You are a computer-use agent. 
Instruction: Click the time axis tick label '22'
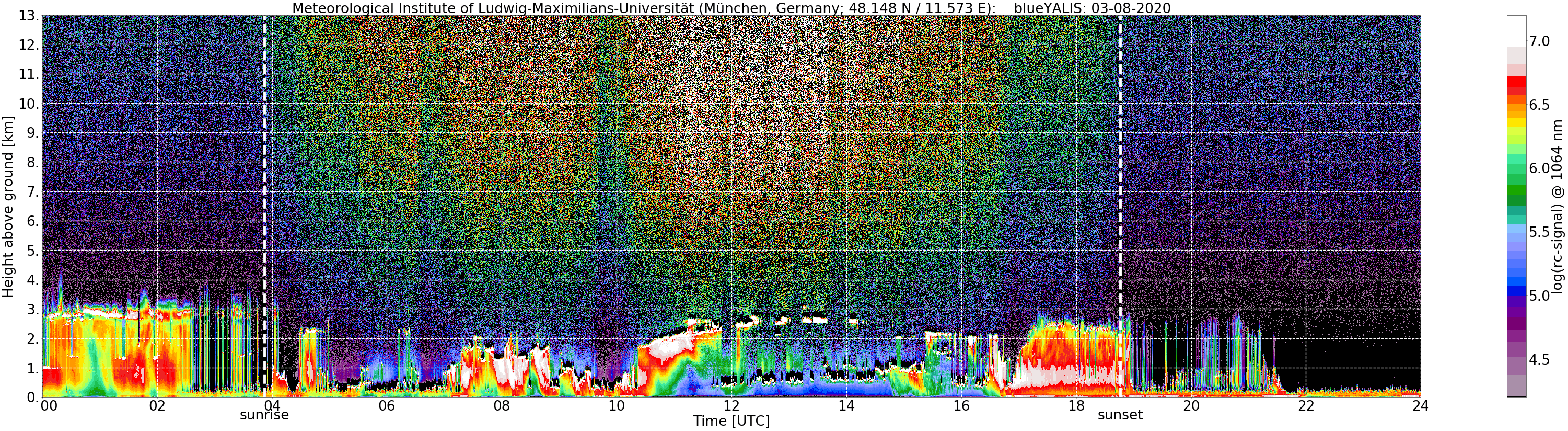click(x=1306, y=406)
